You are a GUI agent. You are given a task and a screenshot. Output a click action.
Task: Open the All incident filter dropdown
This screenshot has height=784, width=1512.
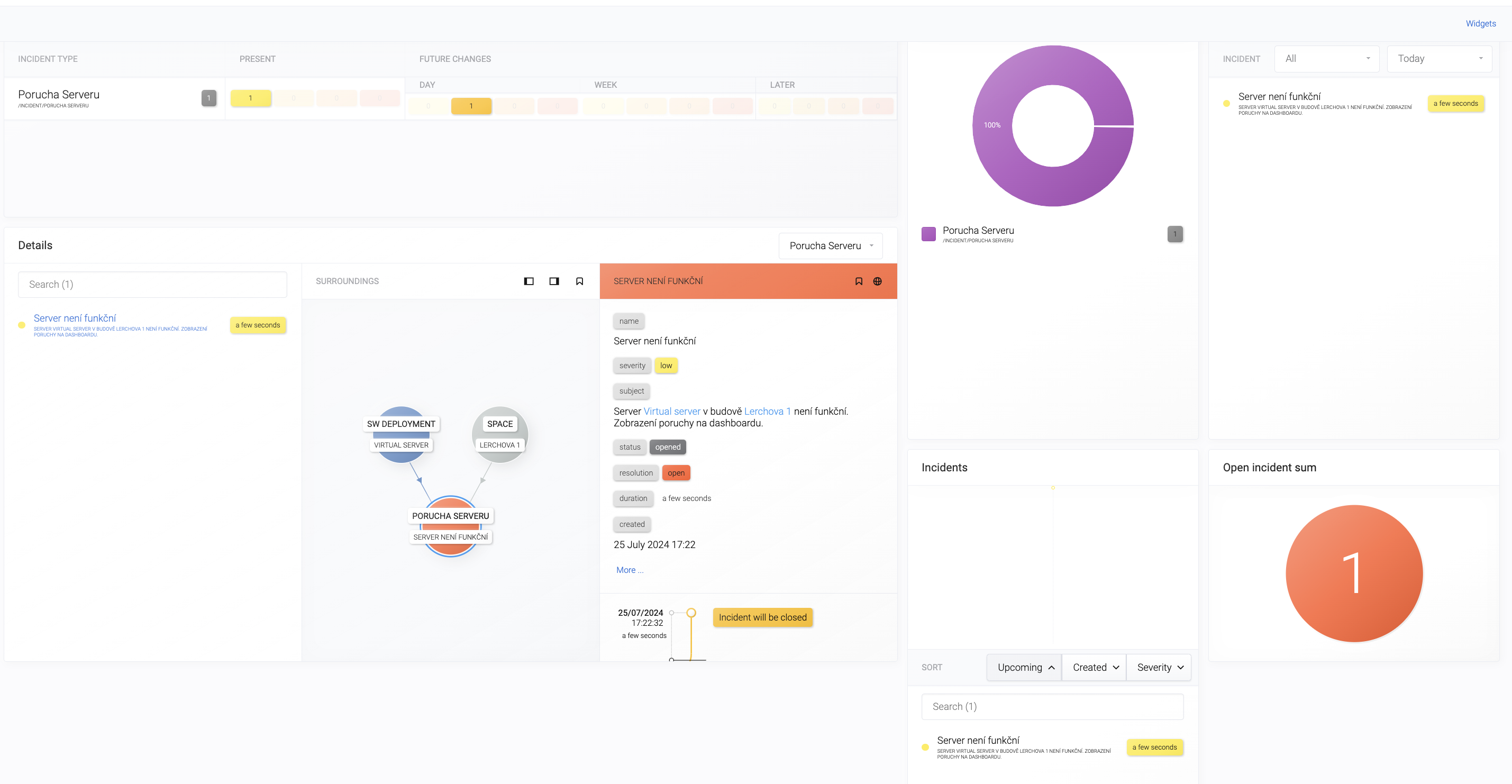pyautogui.click(x=1326, y=59)
